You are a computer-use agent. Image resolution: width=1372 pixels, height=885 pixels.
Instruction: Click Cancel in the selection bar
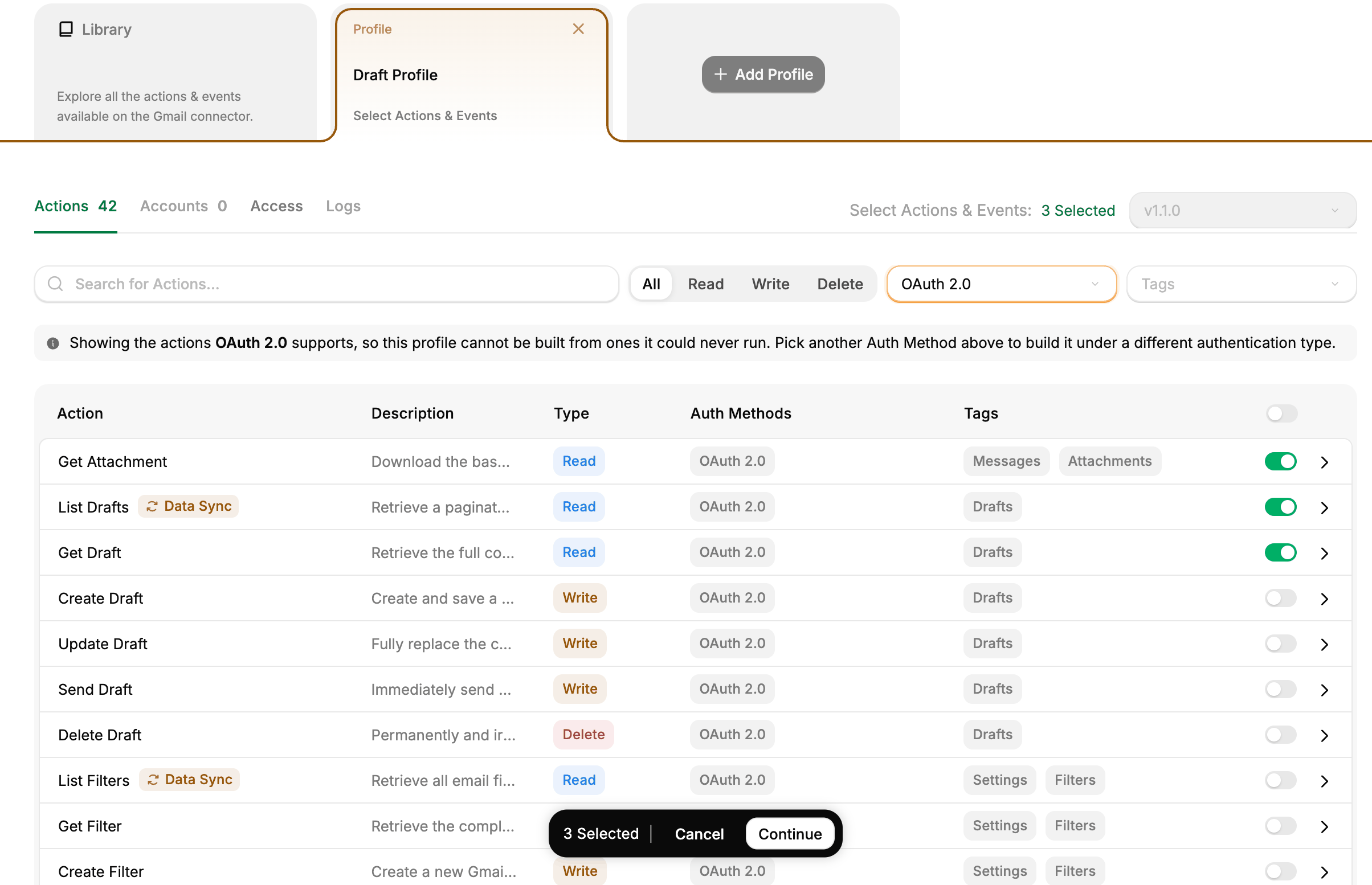(x=699, y=833)
